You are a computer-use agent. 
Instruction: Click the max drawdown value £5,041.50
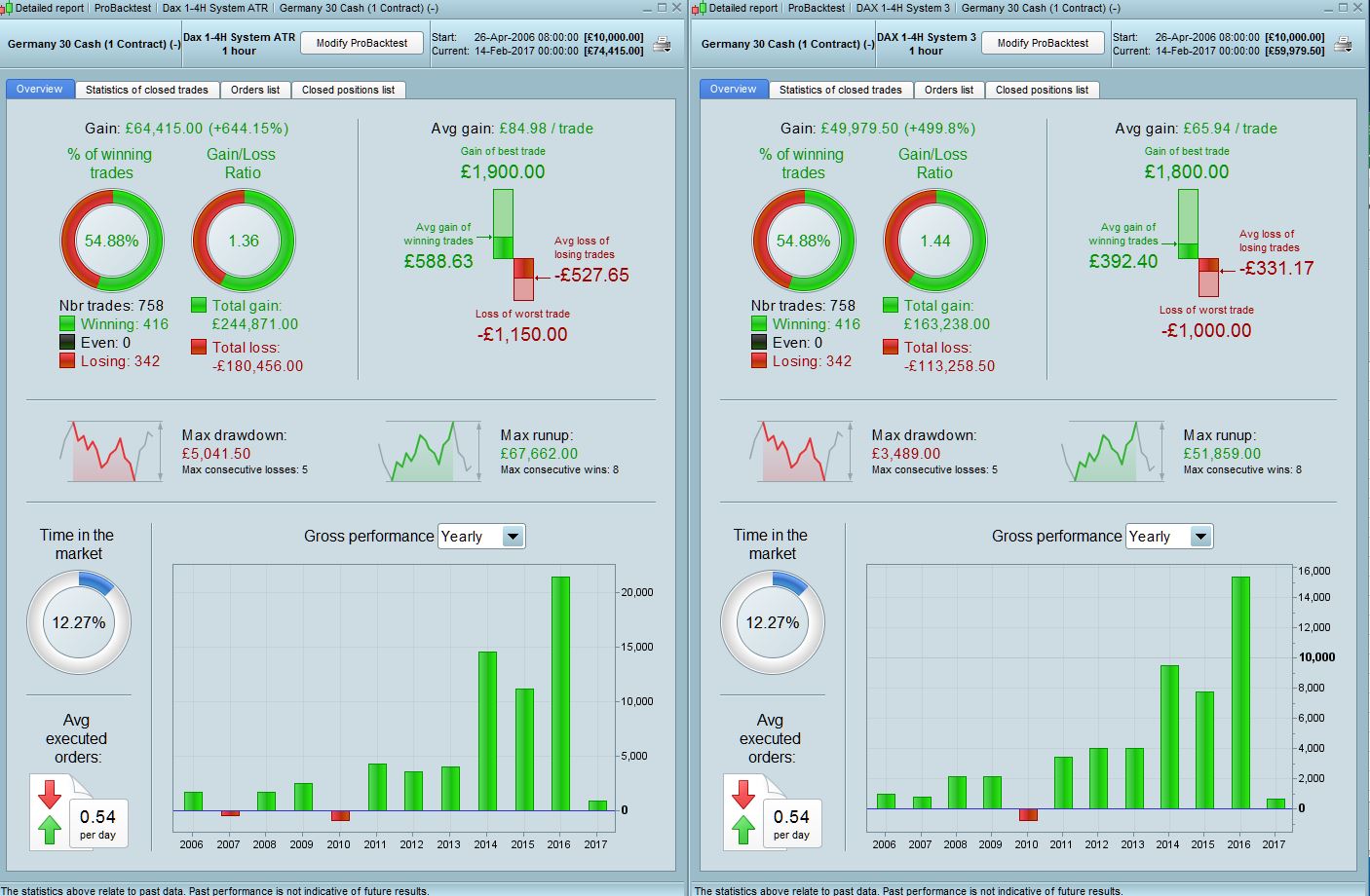click(216, 454)
